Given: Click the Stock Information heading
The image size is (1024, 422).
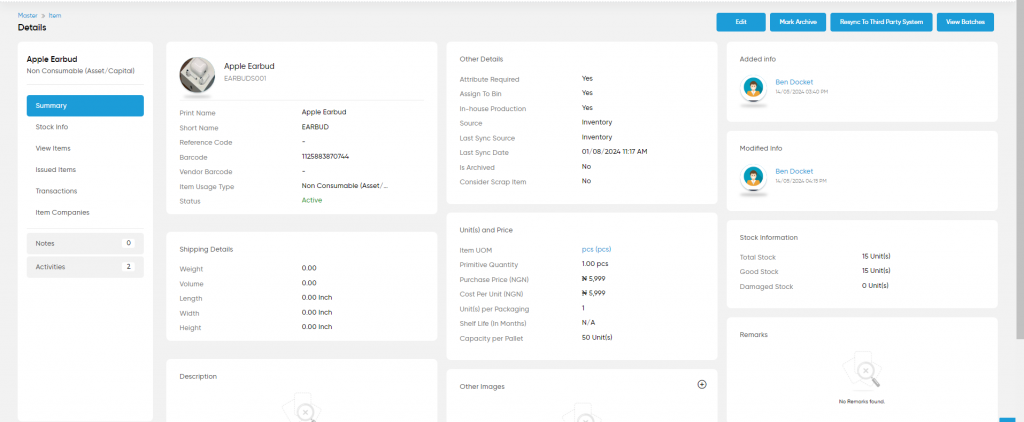Looking at the screenshot, I should coord(769,238).
